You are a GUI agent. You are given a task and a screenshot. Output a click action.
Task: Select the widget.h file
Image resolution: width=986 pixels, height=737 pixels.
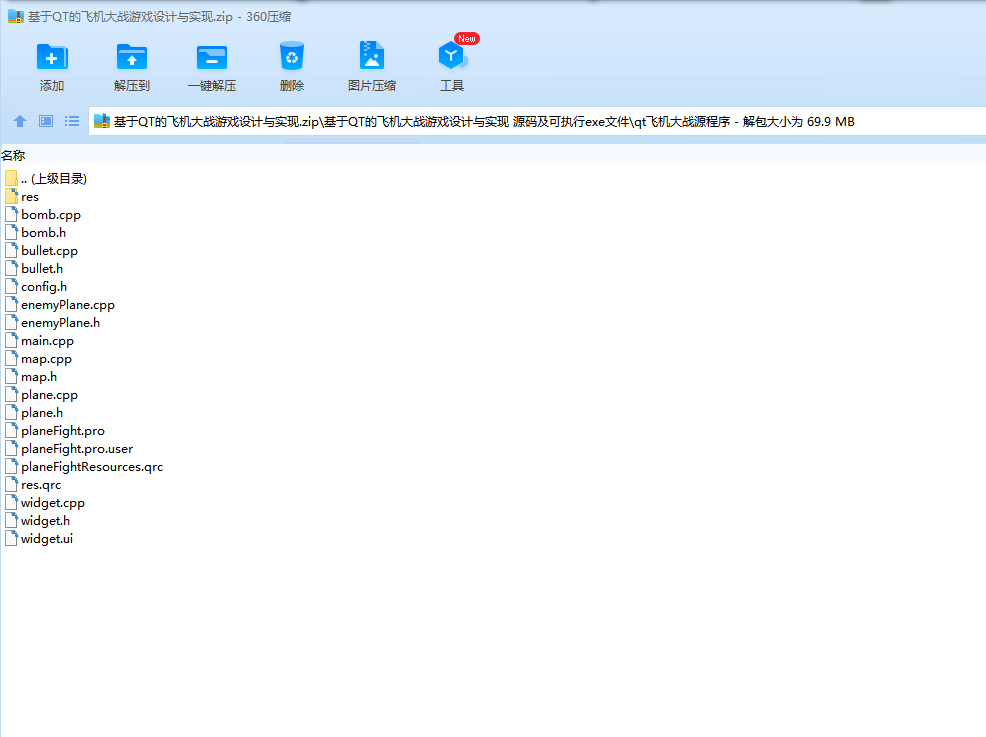click(x=45, y=521)
